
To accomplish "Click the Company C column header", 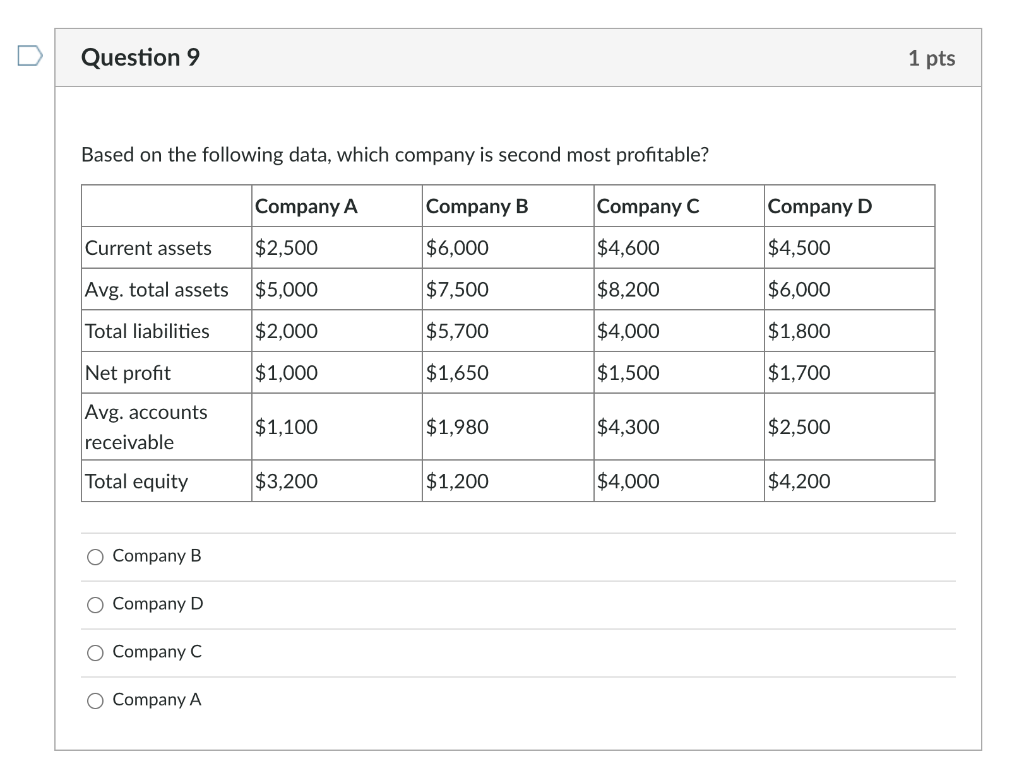I will pyautogui.click(x=648, y=206).
